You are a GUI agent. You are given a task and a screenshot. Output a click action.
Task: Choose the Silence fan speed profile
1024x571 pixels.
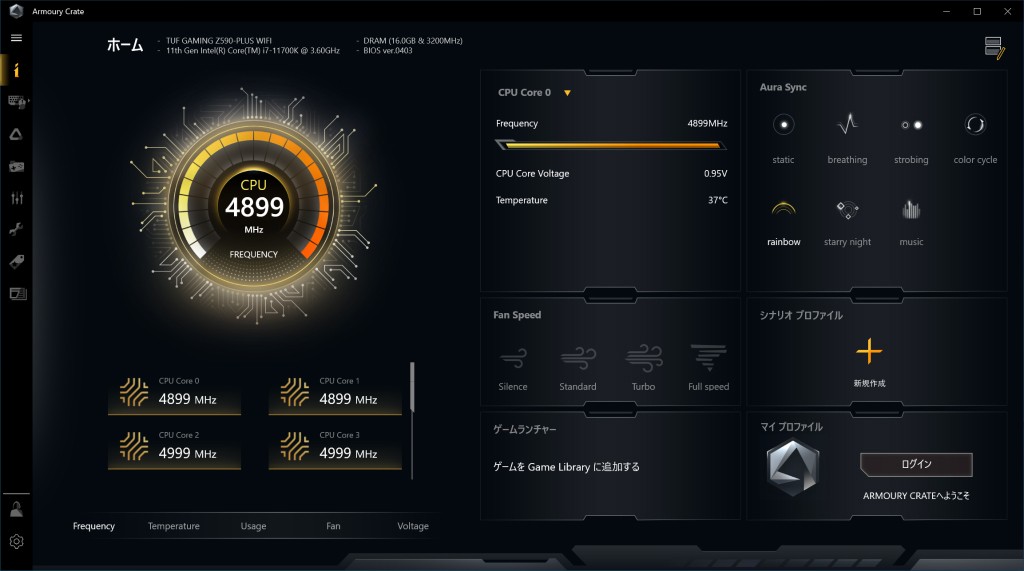pyautogui.click(x=513, y=359)
